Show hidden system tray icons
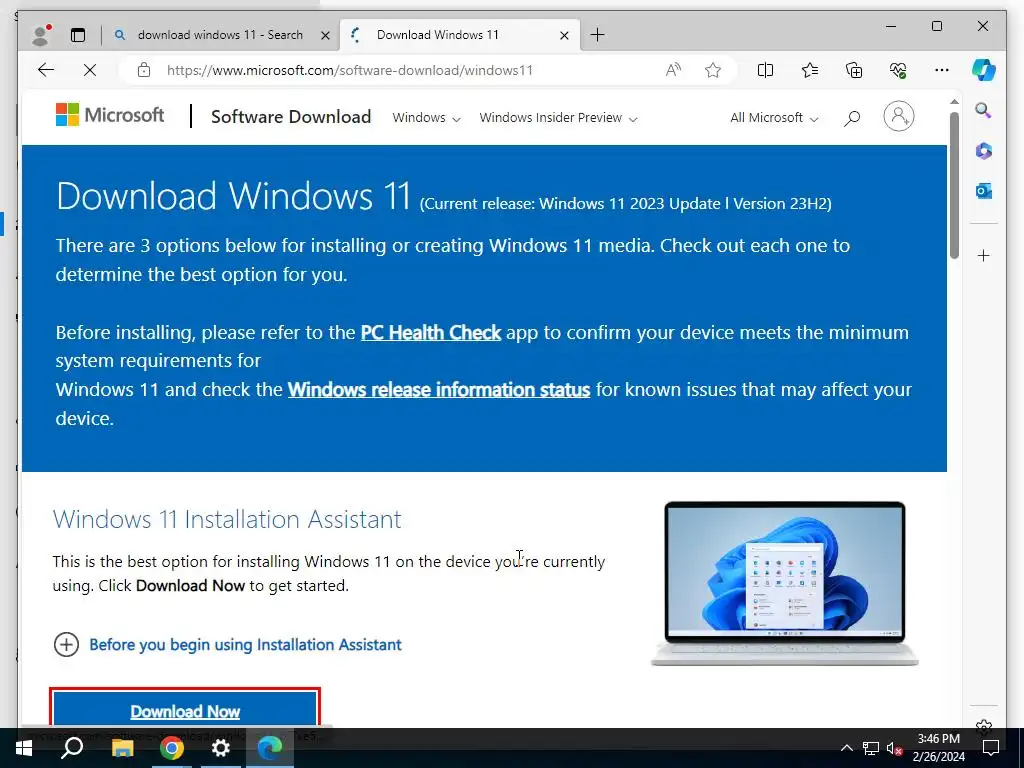This screenshot has height=768, width=1024. tap(846, 748)
